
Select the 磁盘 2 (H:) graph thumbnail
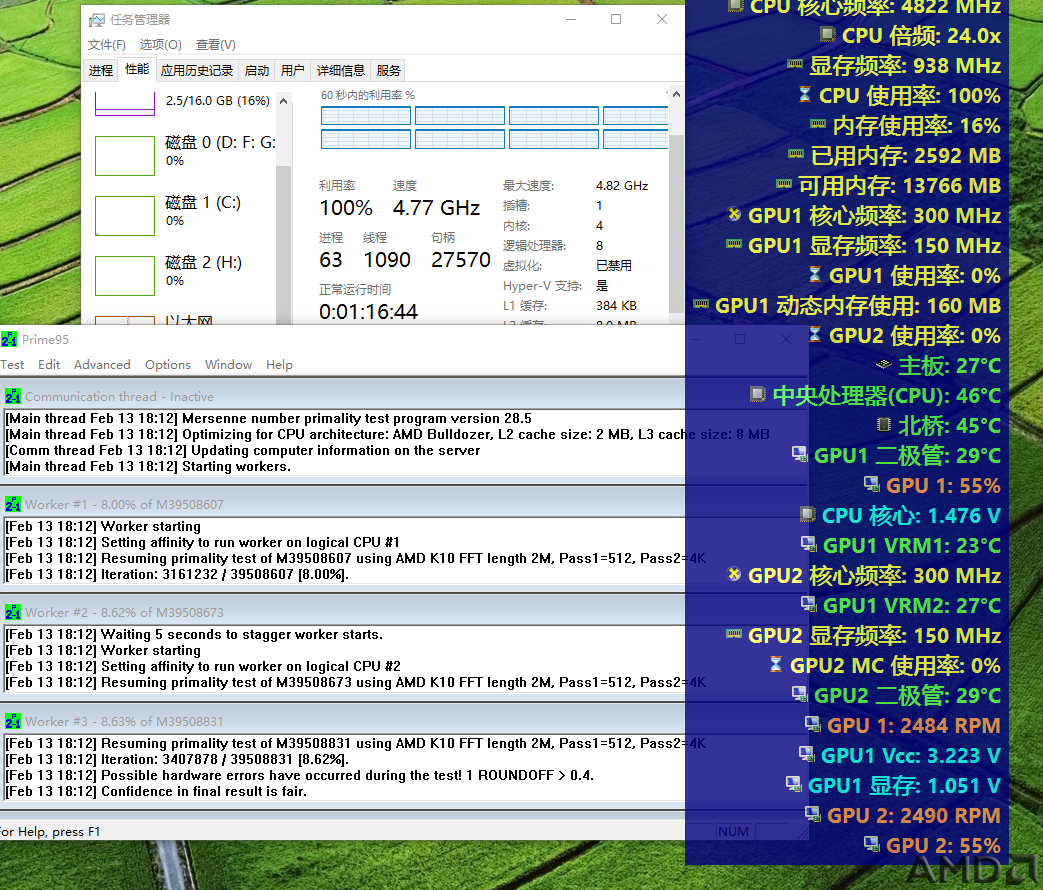click(125, 275)
